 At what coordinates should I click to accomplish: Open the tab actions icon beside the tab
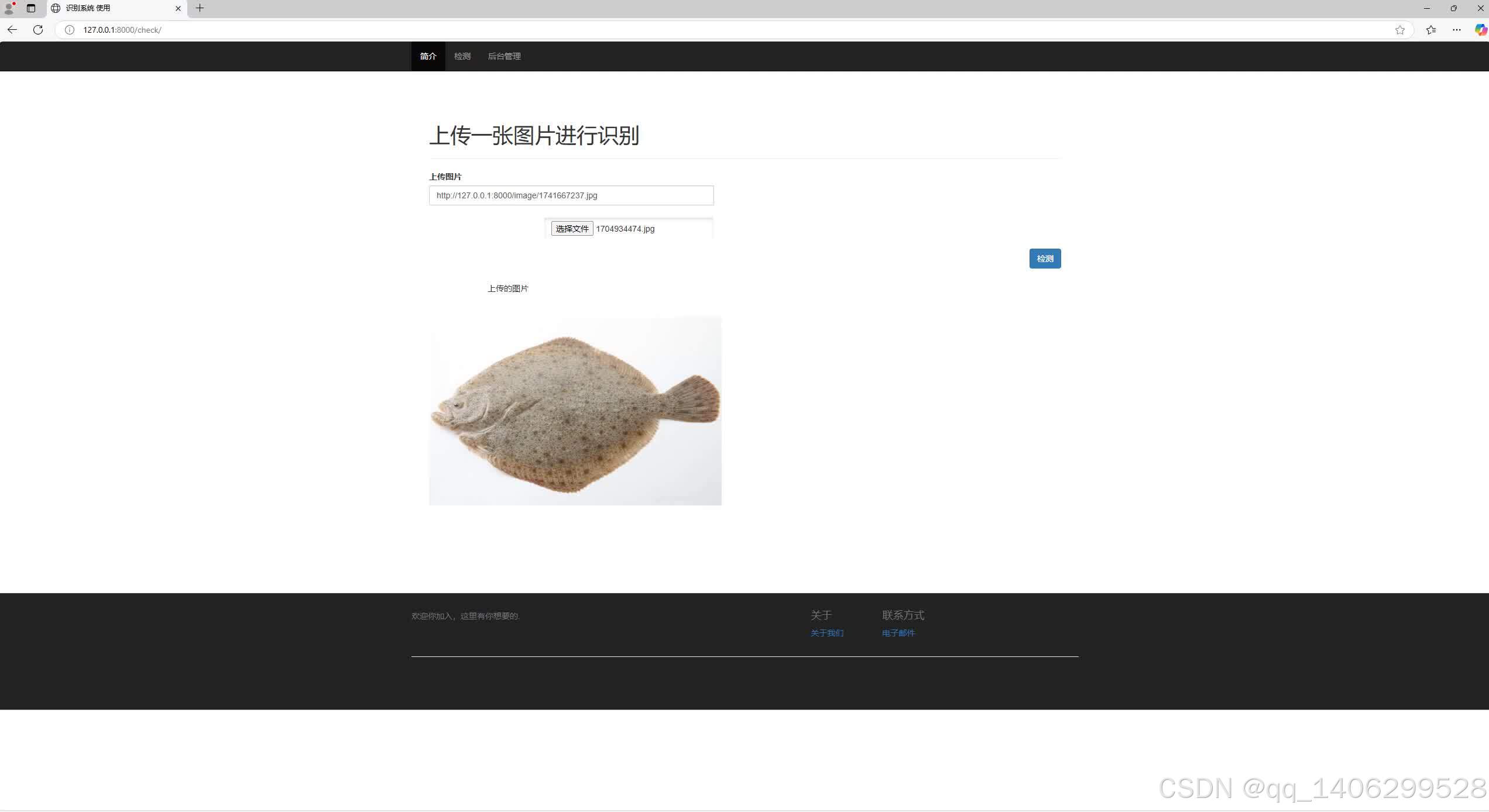click(x=30, y=8)
